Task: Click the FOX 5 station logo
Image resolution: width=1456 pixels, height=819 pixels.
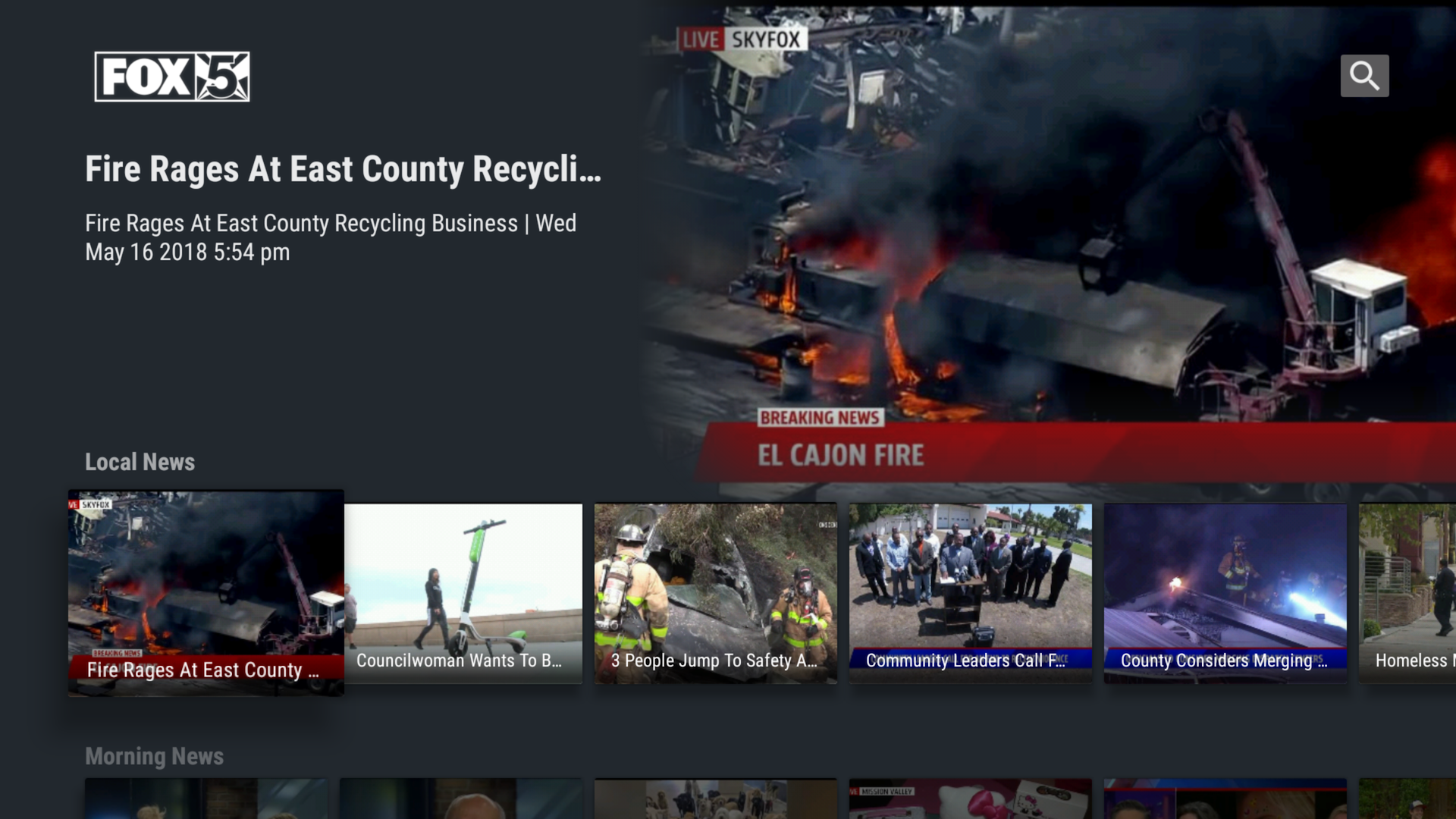Action: pyautogui.click(x=171, y=77)
